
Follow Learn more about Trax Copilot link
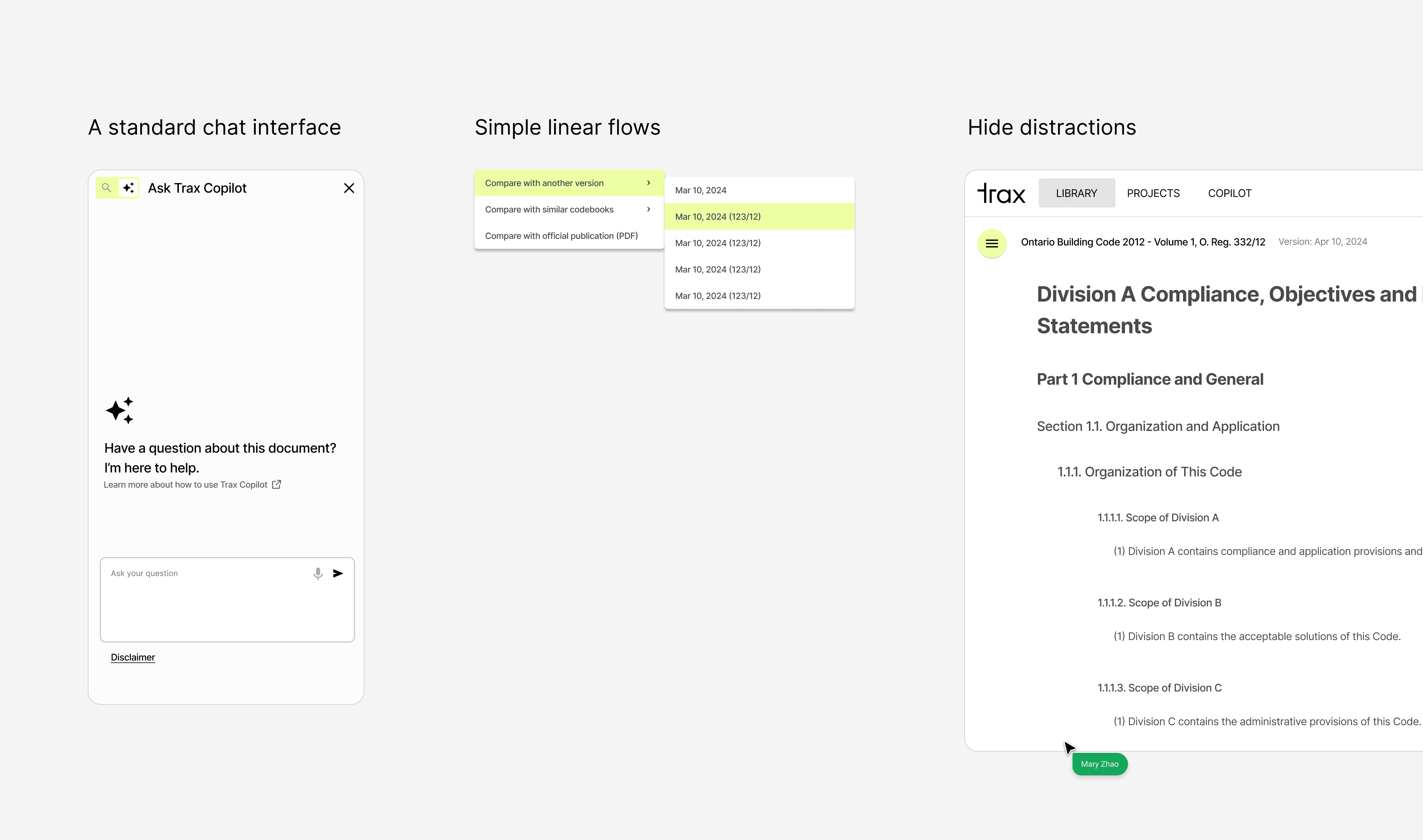click(185, 485)
